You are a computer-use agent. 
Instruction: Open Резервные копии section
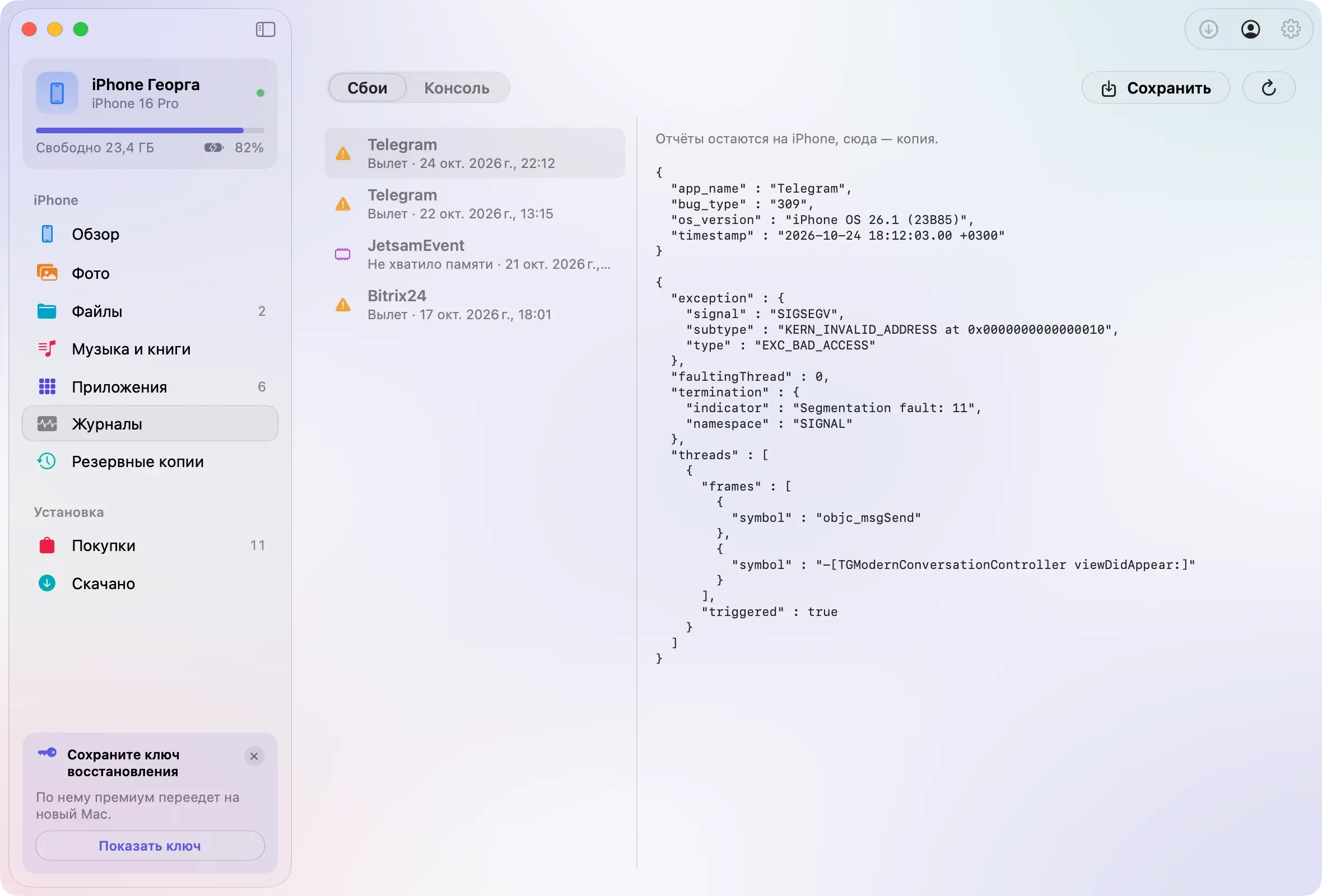click(150, 461)
